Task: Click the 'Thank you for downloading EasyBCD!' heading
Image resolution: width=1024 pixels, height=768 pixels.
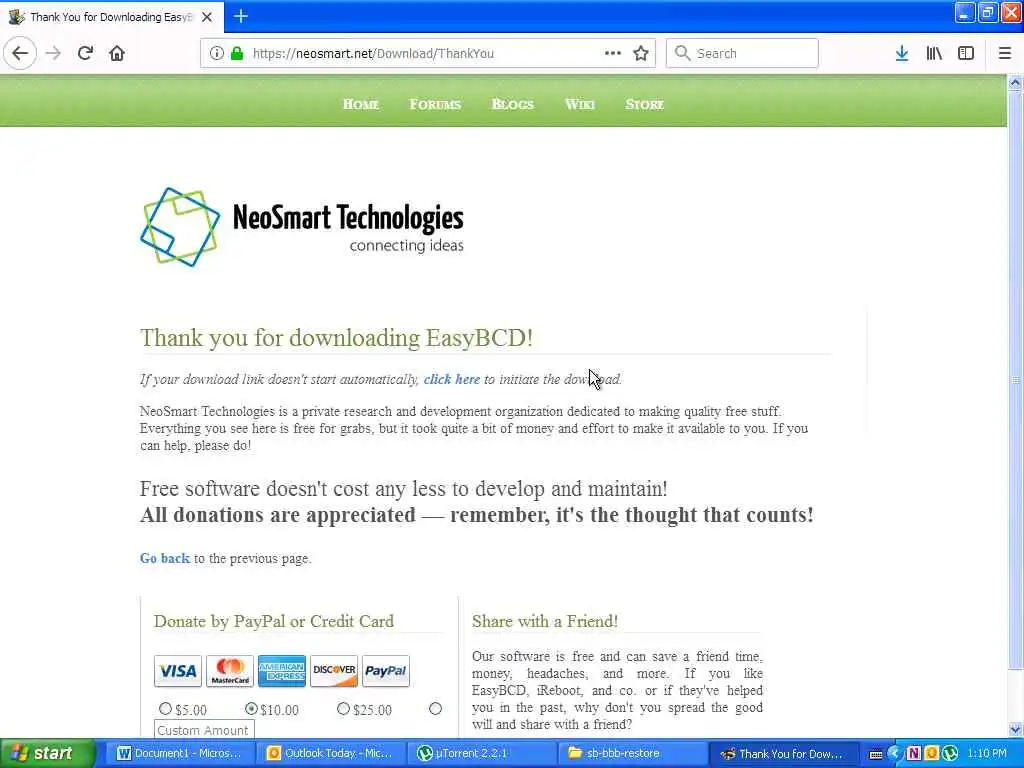Action: 336,338
